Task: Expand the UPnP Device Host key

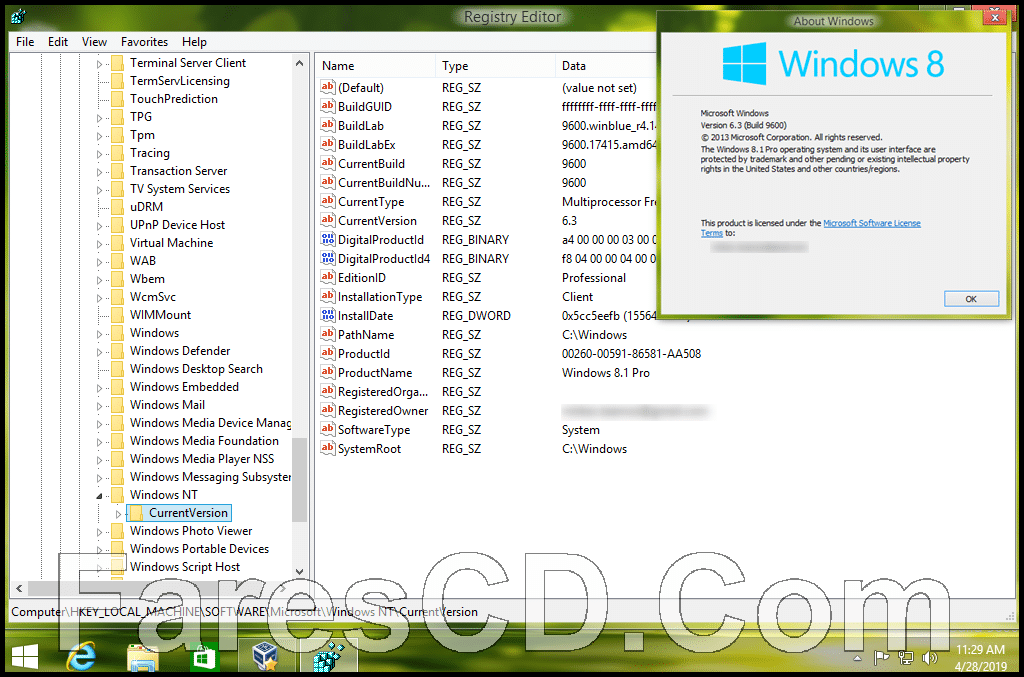Action: (x=99, y=226)
